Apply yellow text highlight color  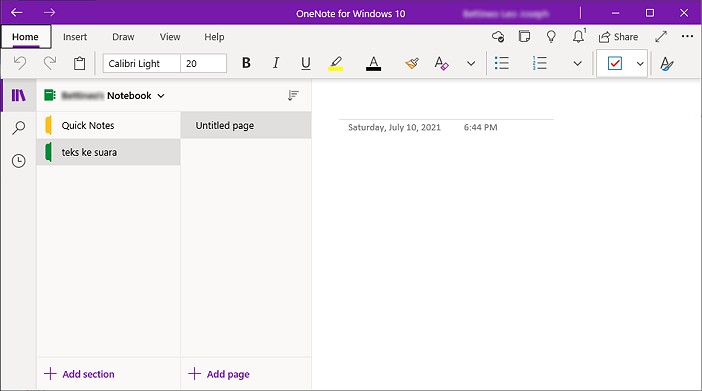tap(336, 63)
